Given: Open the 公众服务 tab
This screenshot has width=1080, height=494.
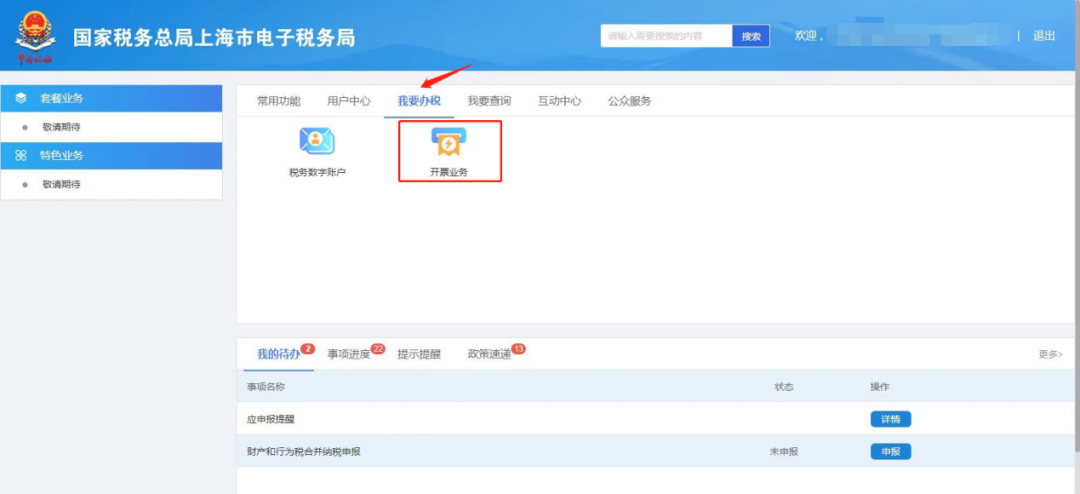Looking at the screenshot, I should [630, 101].
